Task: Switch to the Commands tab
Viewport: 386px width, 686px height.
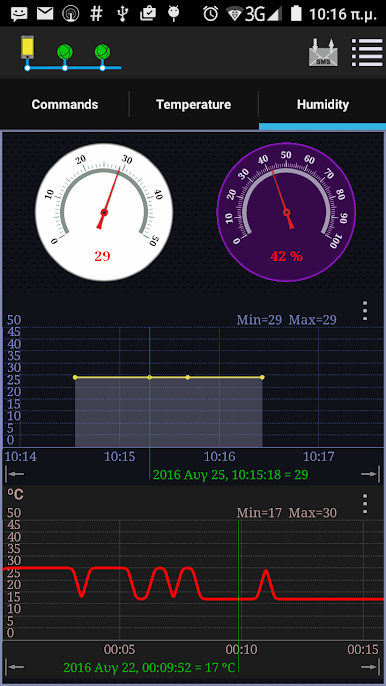Action: click(65, 105)
